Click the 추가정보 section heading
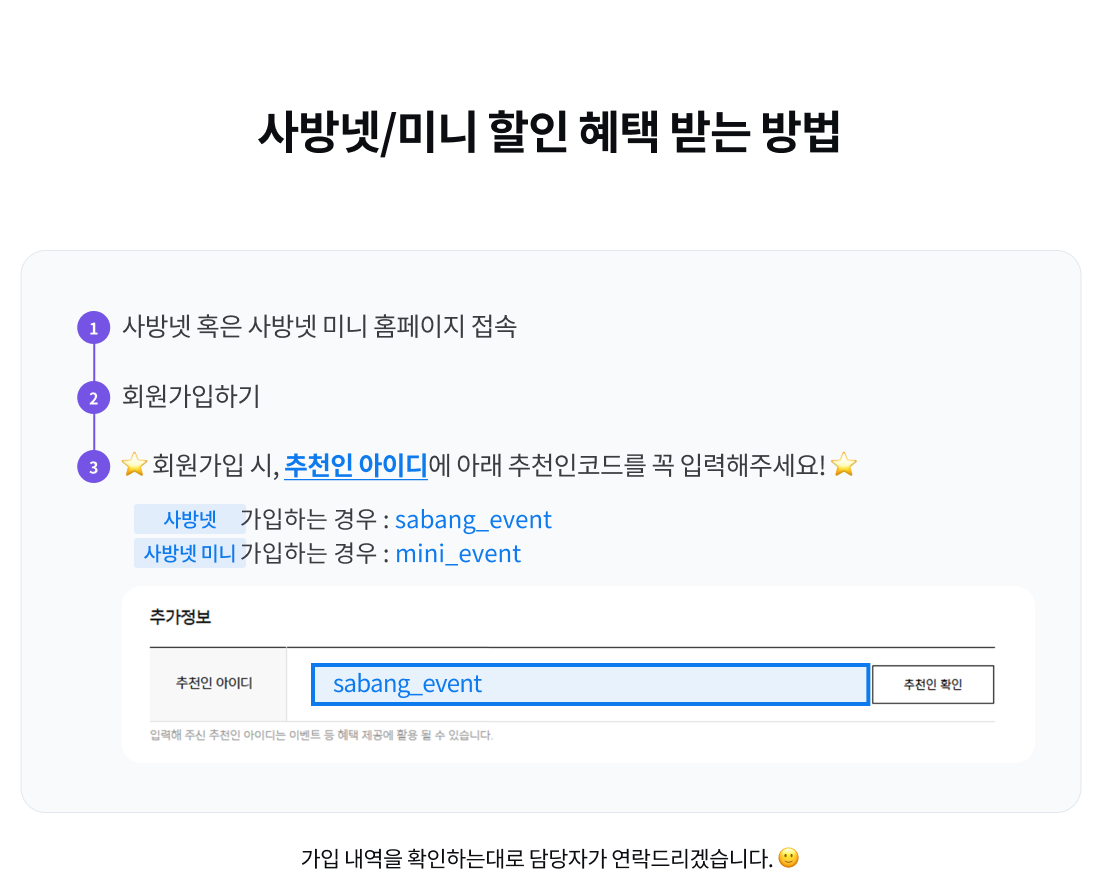The image size is (1100, 894). [180, 617]
